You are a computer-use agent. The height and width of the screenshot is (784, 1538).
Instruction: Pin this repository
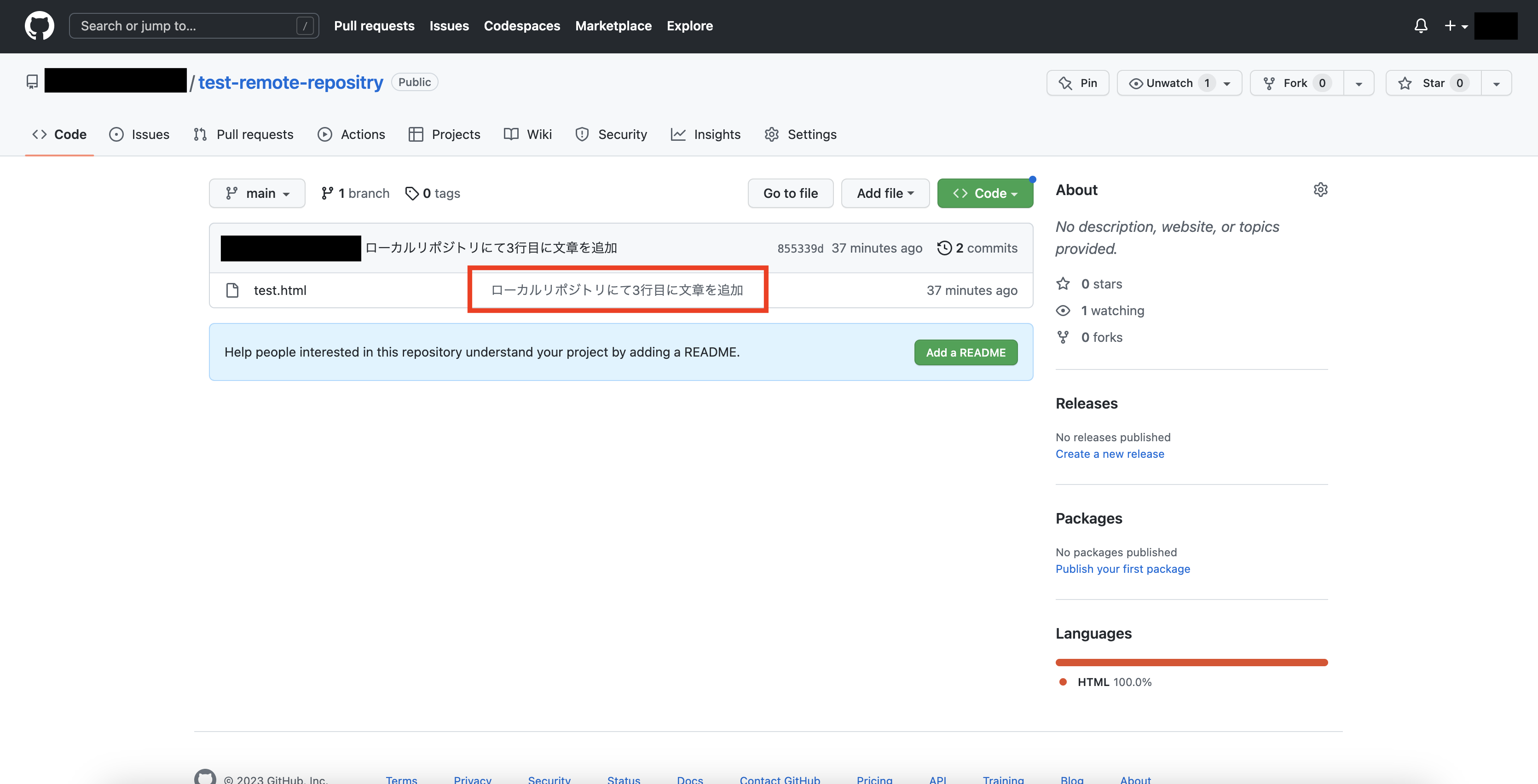click(x=1078, y=83)
